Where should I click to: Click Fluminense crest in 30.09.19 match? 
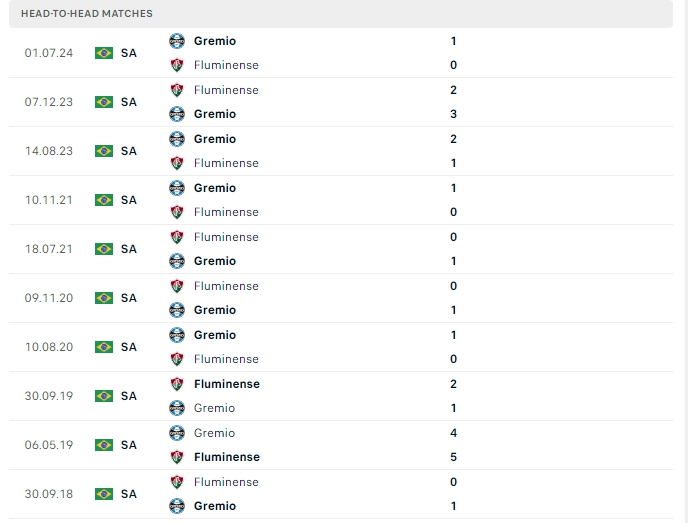(x=177, y=384)
